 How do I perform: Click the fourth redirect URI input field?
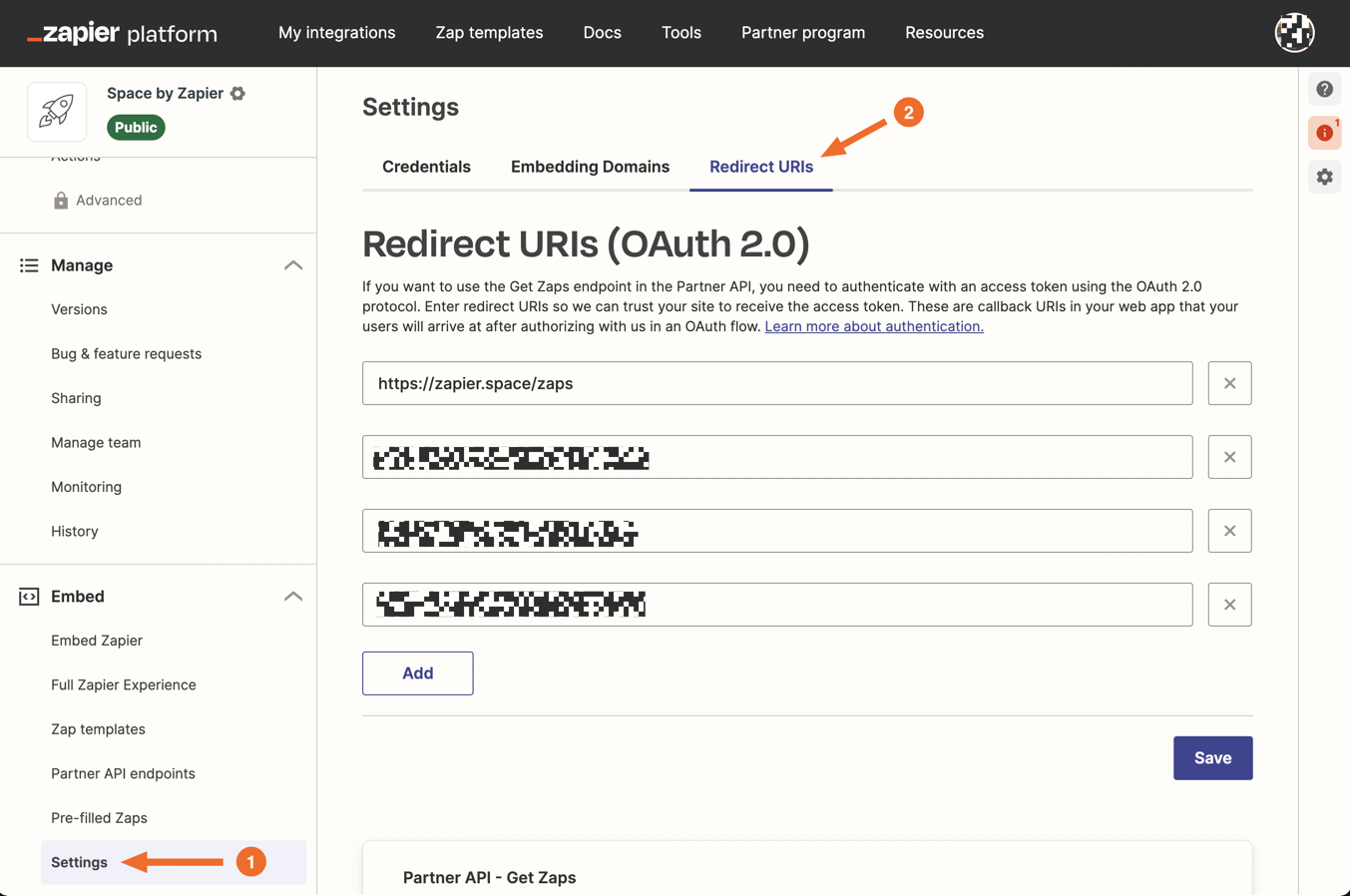pyautogui.click(x=777, y=605)
